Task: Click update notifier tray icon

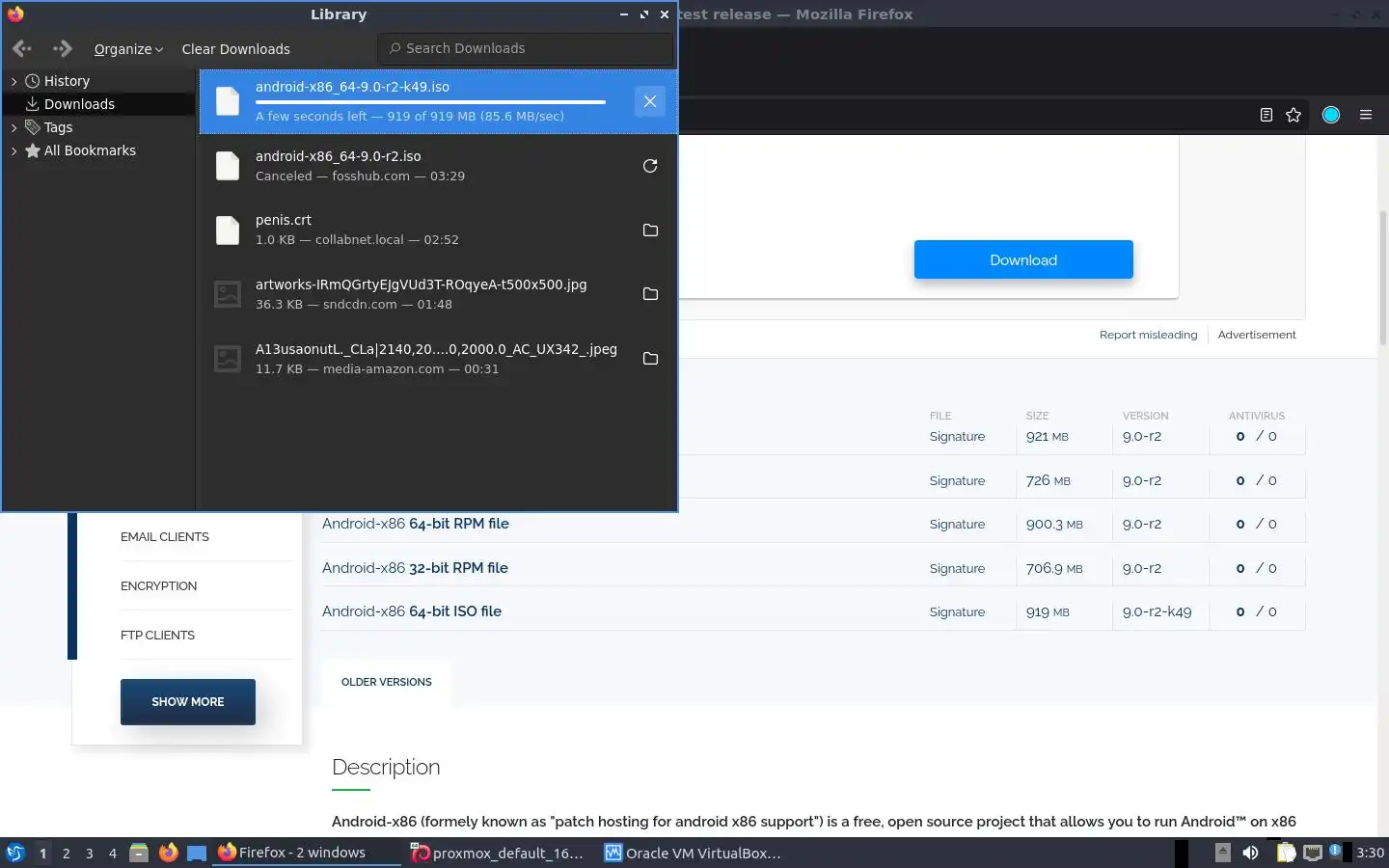Action: point(1336,852)
